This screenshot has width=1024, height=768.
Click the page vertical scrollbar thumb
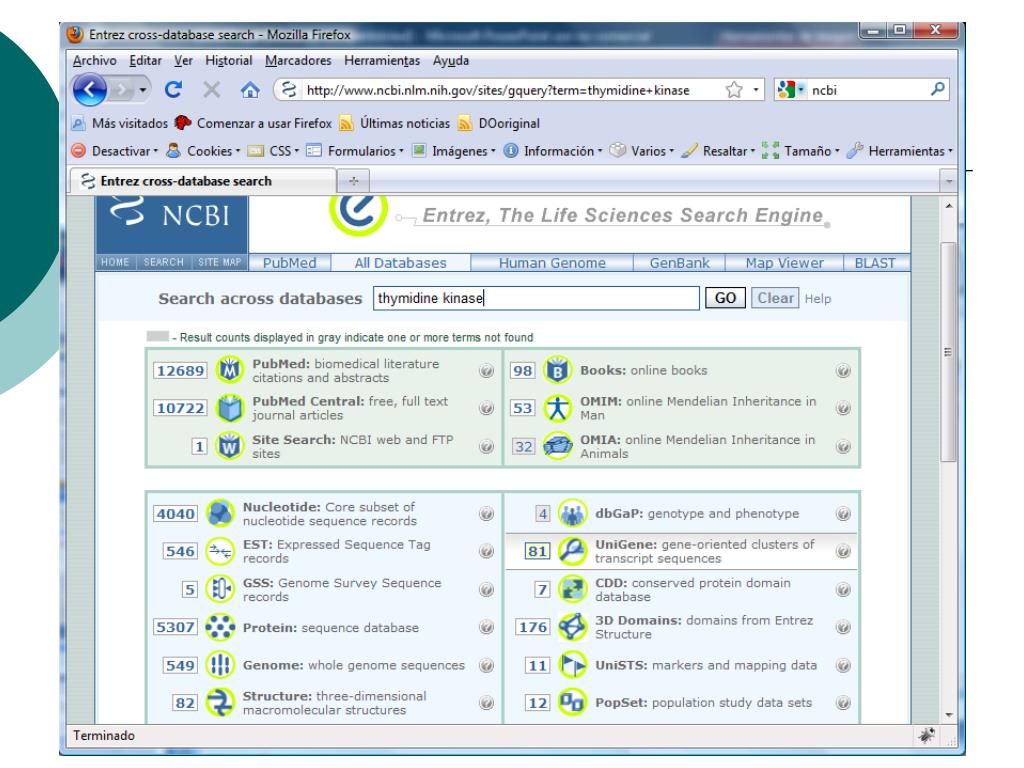tap(948, 352)
